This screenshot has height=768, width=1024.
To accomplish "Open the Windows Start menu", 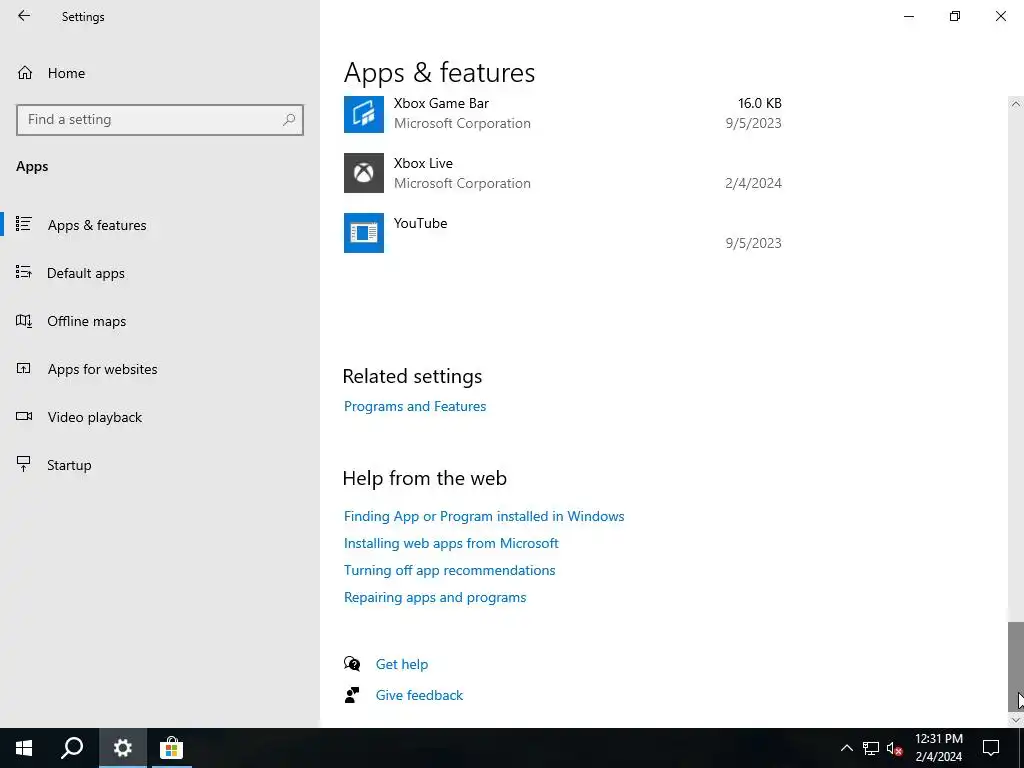I will (x=24, y=748).
